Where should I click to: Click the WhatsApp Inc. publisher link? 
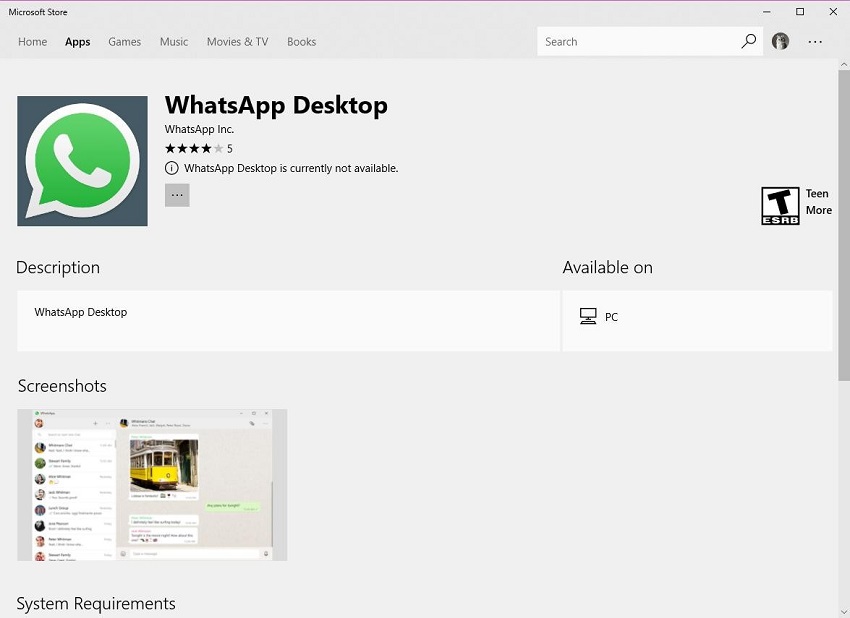(x=199, y=129)
